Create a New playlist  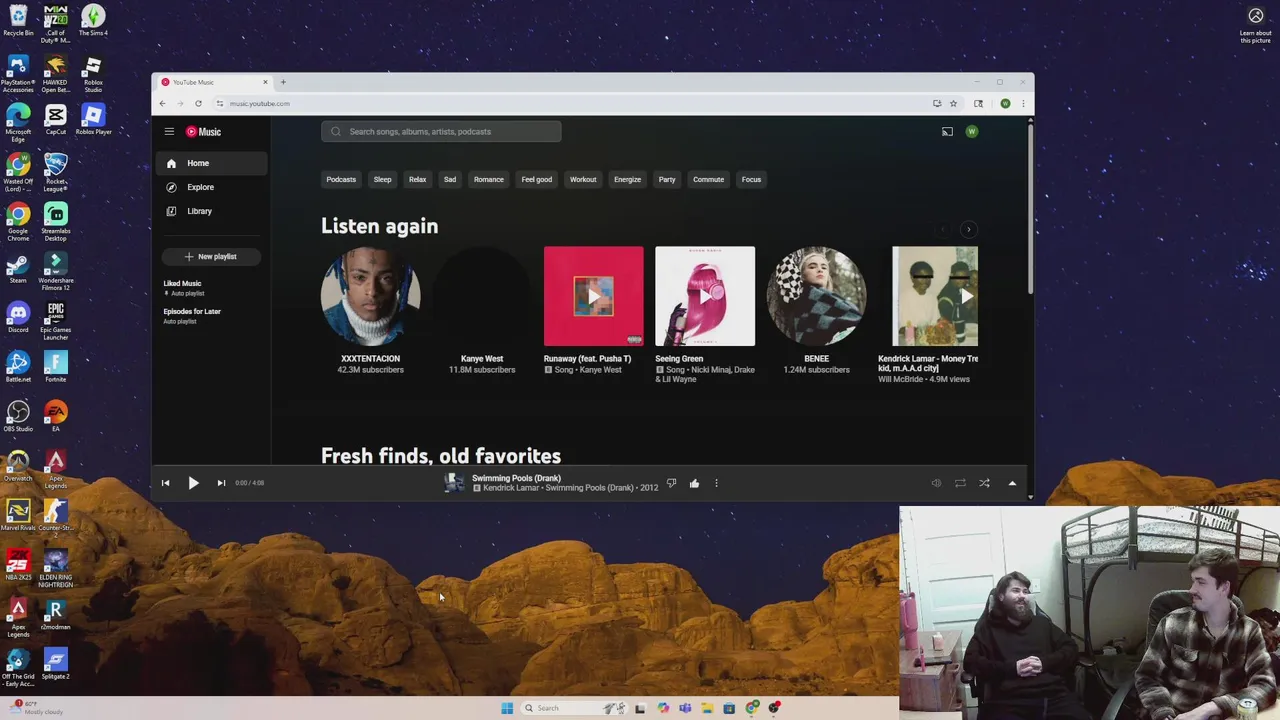[x=210, y=257]
